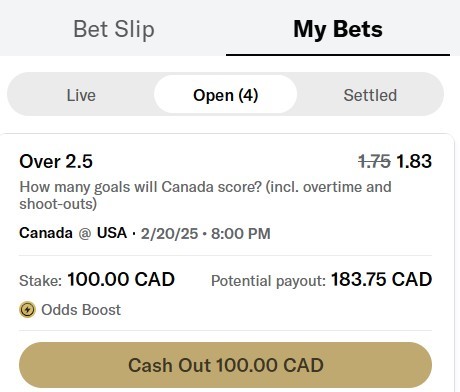This screenshot has width=460, height=392.
Task: Click the boosted odds 1.83
Action: pos(414,161)
